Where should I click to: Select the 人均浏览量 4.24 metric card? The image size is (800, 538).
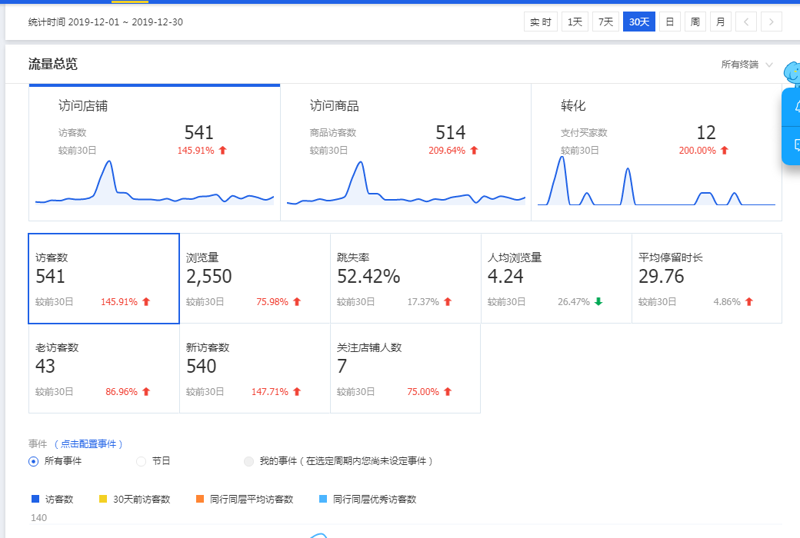pyautogui.click(x=556, y=279)
